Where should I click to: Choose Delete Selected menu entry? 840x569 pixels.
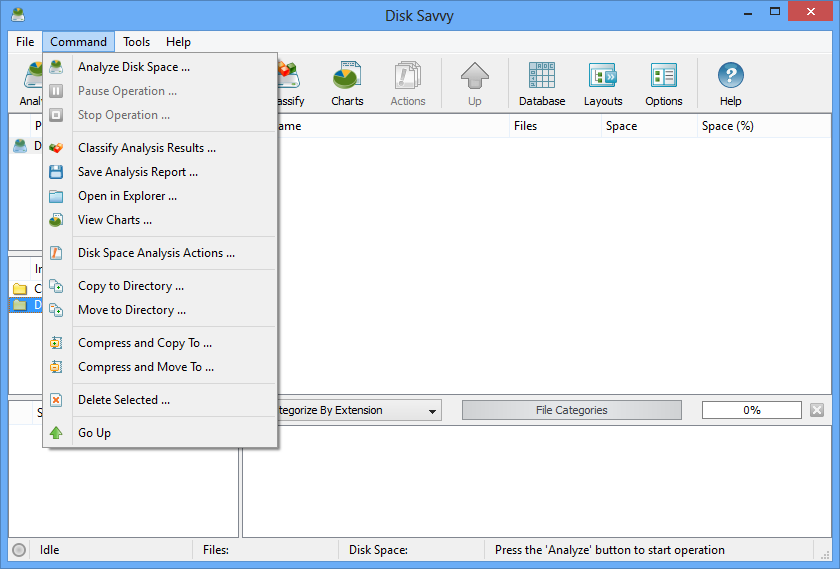(160, 400)
